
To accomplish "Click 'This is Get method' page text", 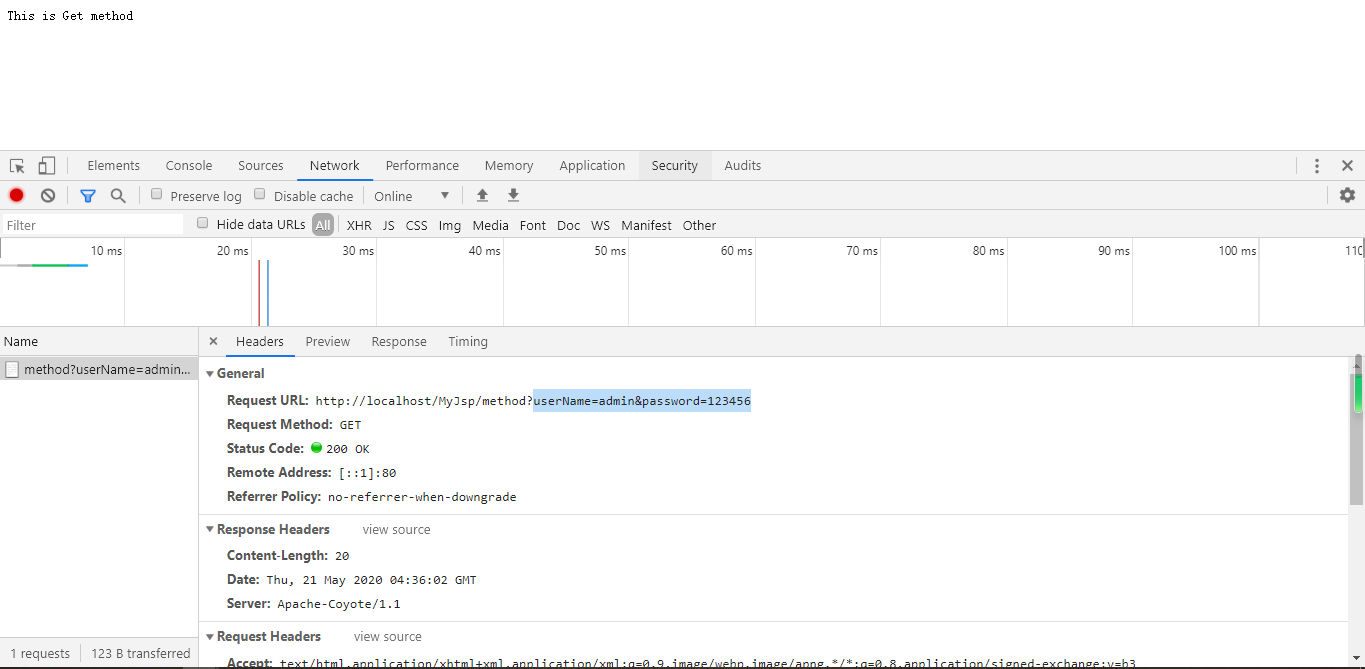I will point(70,16).
